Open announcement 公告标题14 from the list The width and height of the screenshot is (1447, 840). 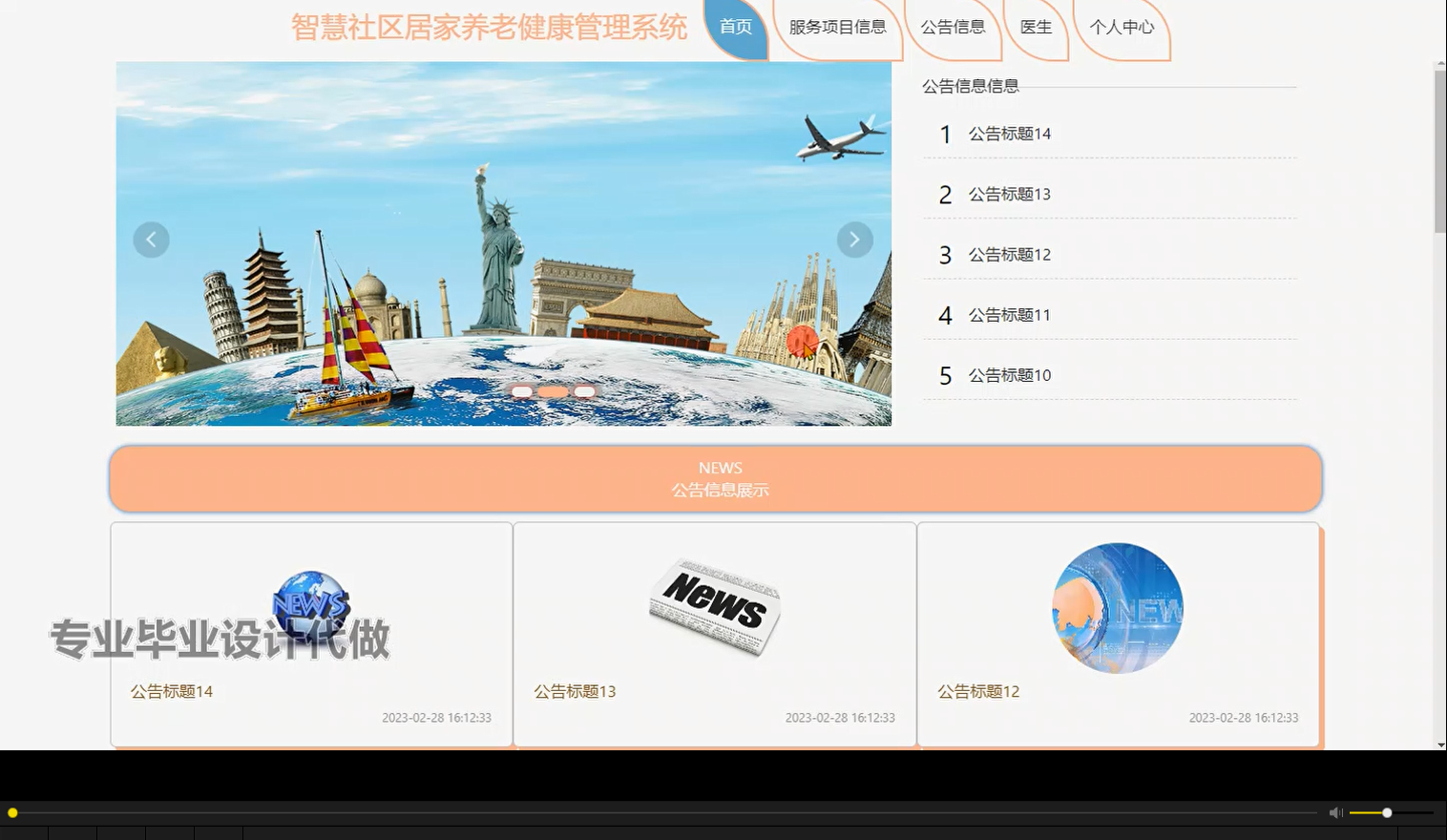click(1009, 134)
